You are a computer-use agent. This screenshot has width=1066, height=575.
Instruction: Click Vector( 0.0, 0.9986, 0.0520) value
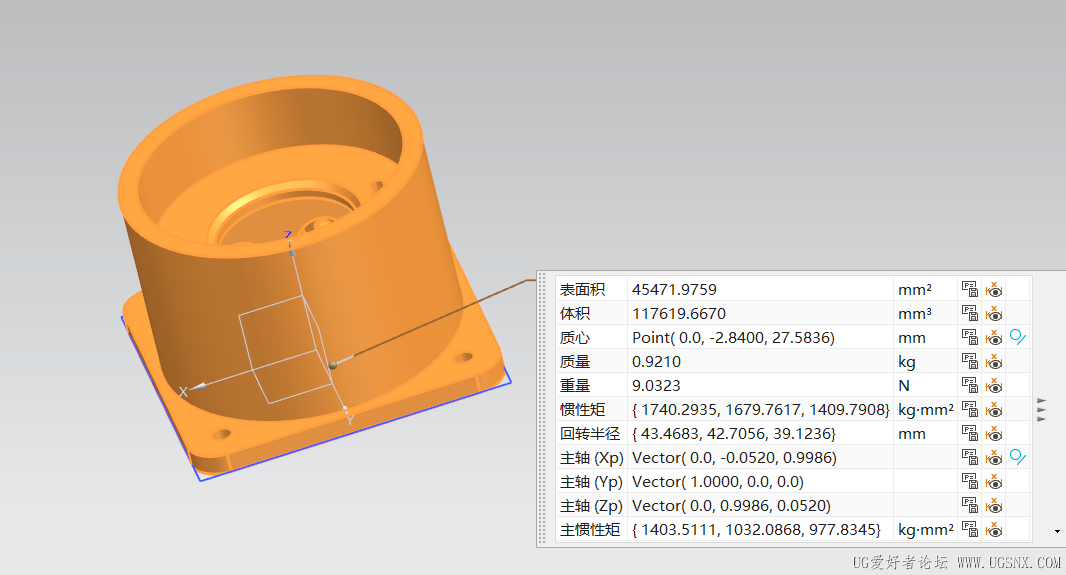point(732,506)
